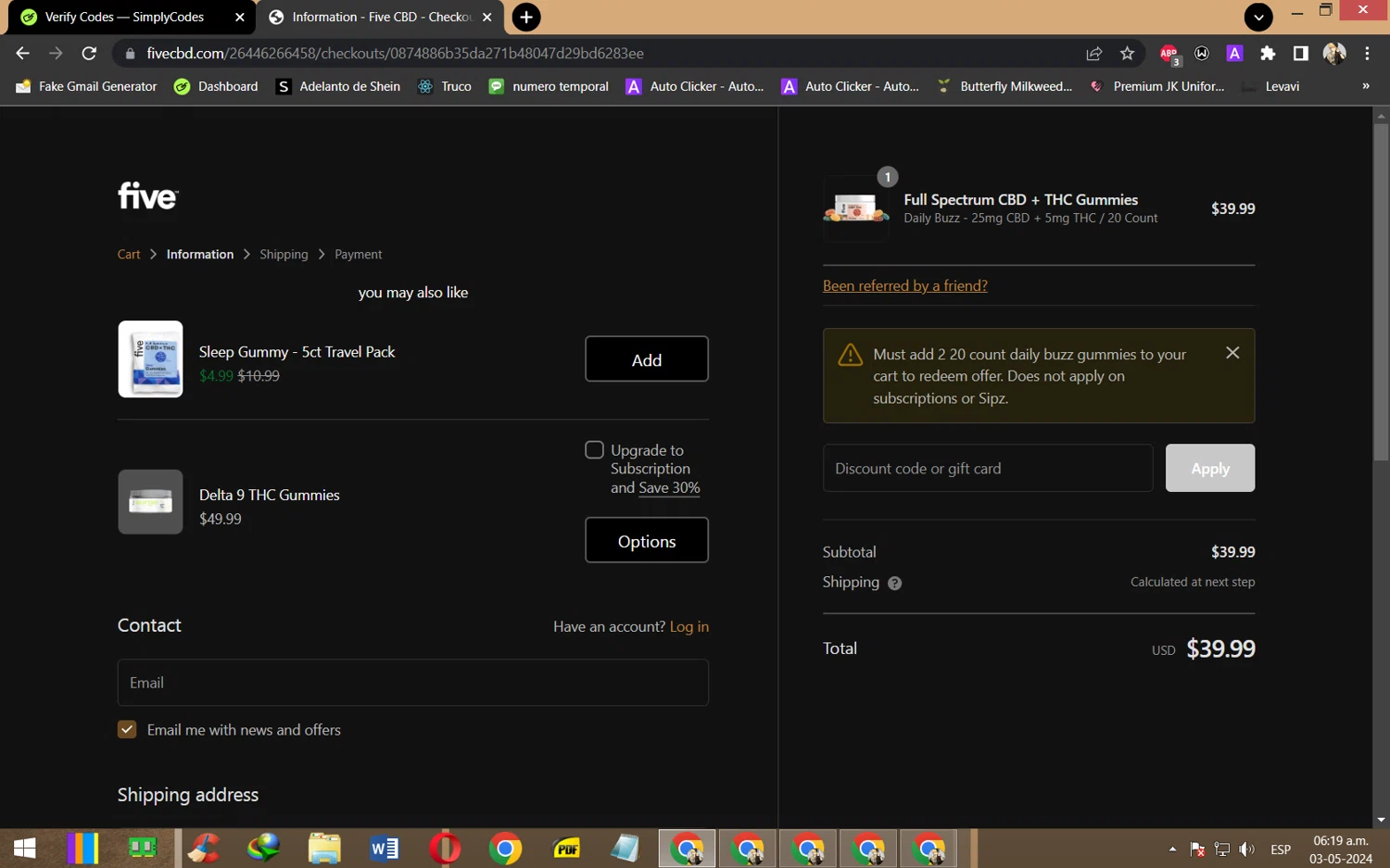The image size is (1390, 868).
Task: Close the Five CBD Checkout tab
Action: [x=487, y=17]
